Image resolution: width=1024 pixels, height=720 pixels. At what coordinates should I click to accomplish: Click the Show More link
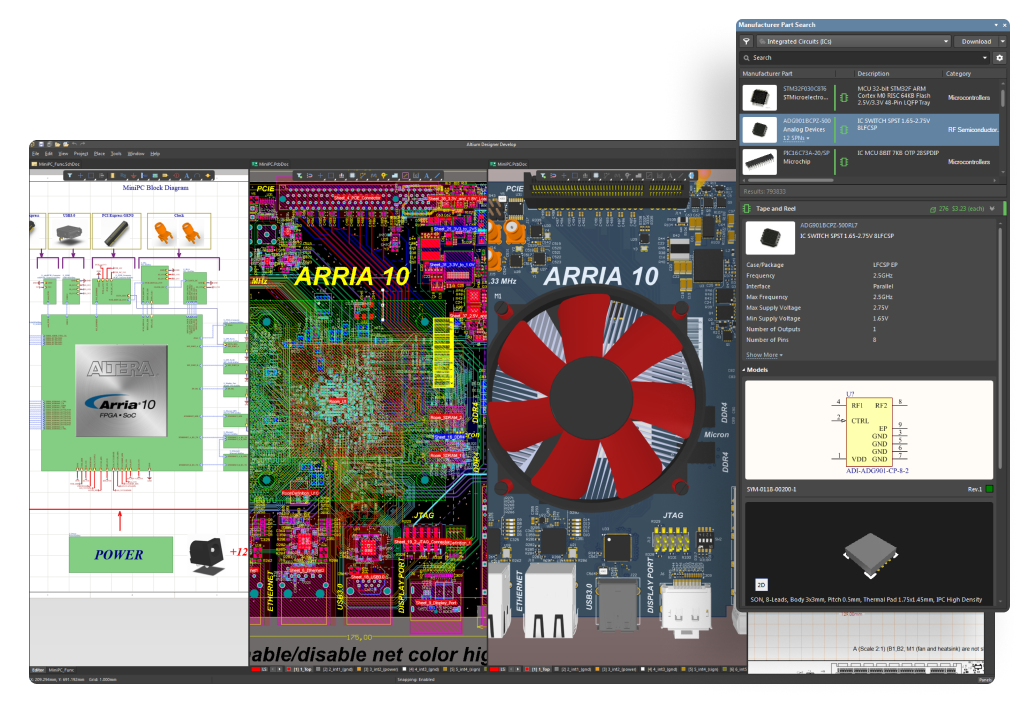764,355
